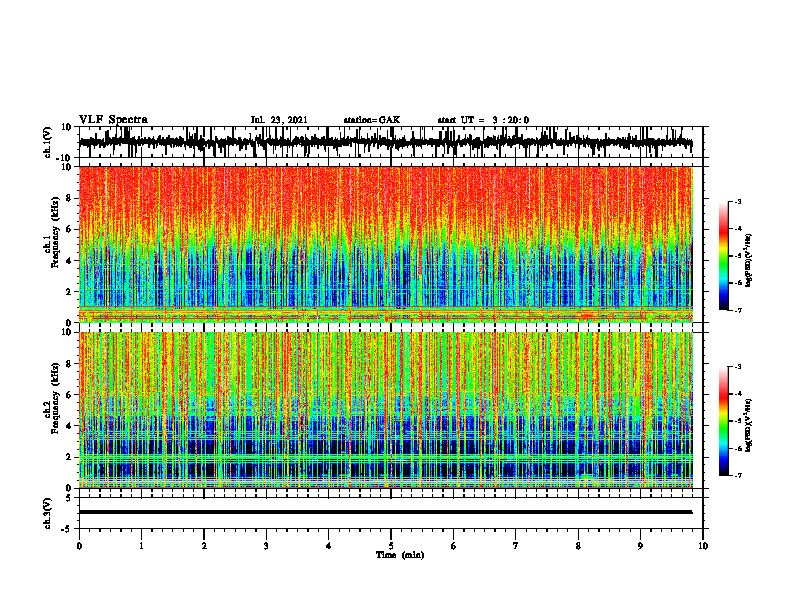Screen dimensions: 792x612
Task: Click the "2" kHz tick on ch.1 spectrogram
Action: pos(69,291)
